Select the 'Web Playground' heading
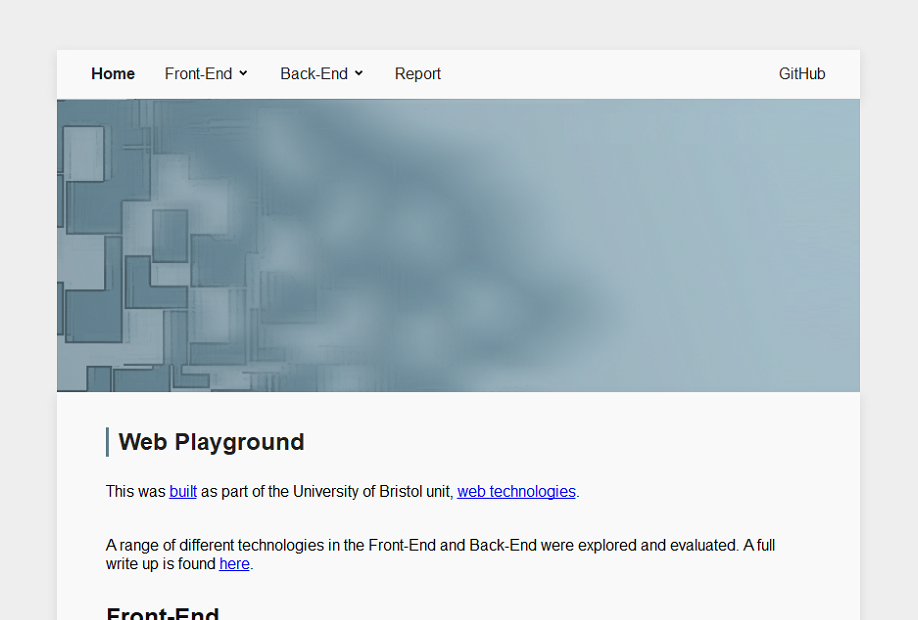This screenshot has height=620, width=918. 211,442
